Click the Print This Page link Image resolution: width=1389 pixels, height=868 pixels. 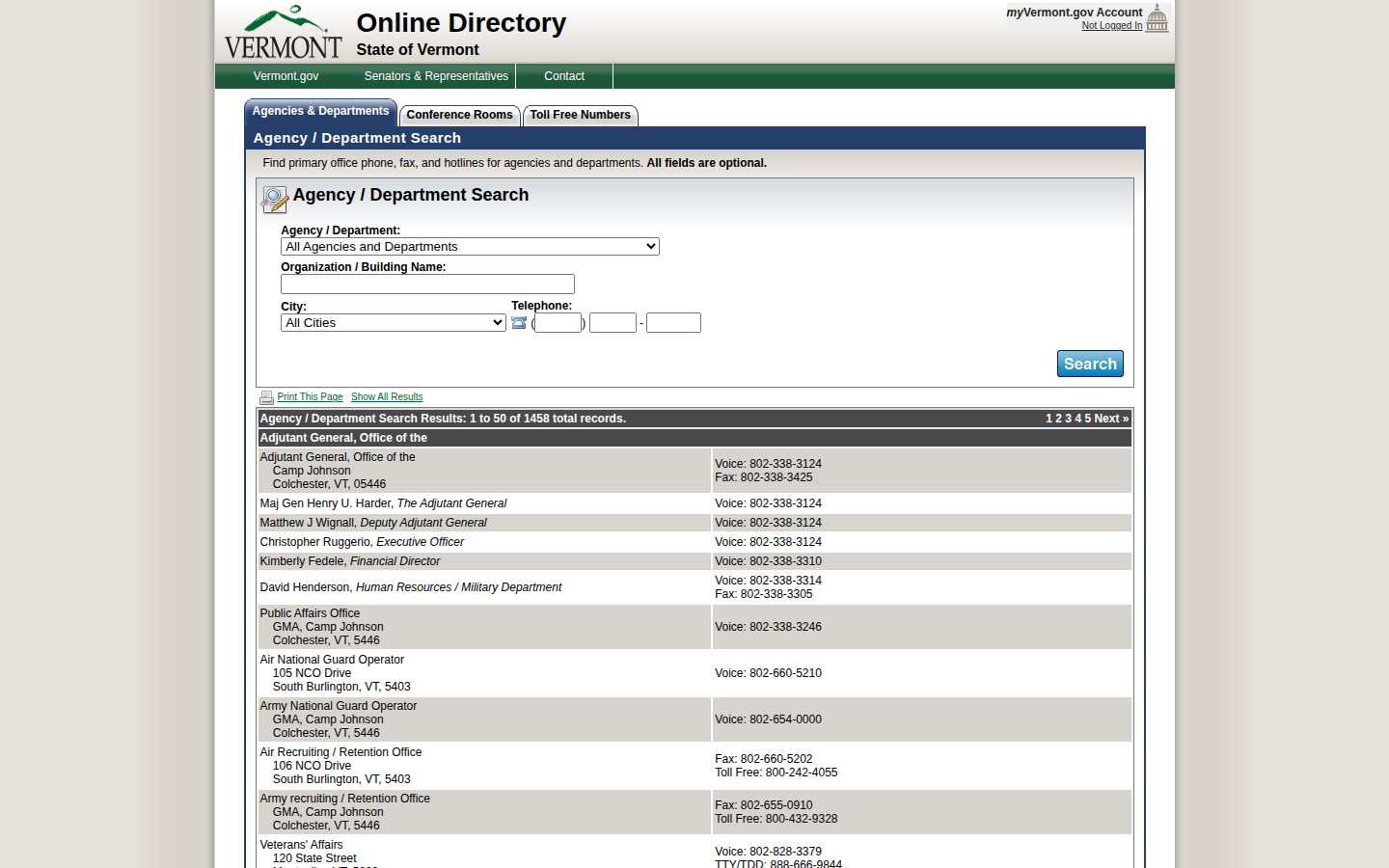(310, 397)
